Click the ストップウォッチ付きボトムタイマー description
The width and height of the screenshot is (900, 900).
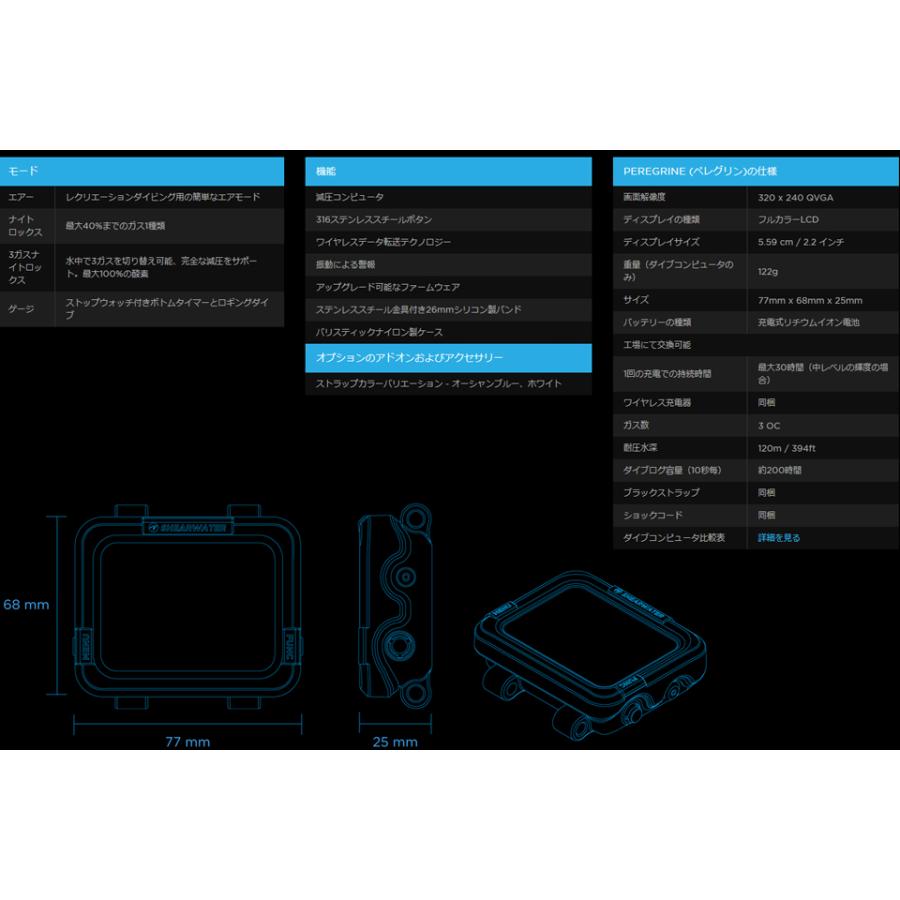pos(166,308)
